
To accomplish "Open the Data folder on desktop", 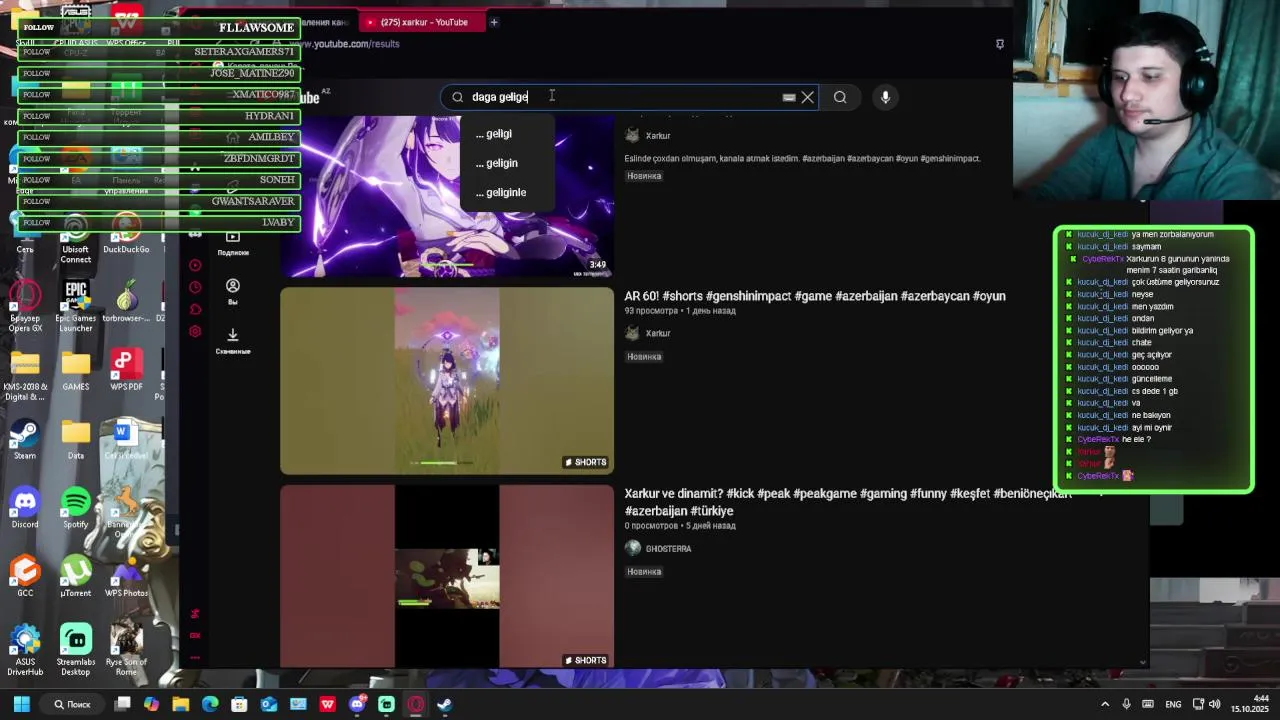I will [76, 440].
